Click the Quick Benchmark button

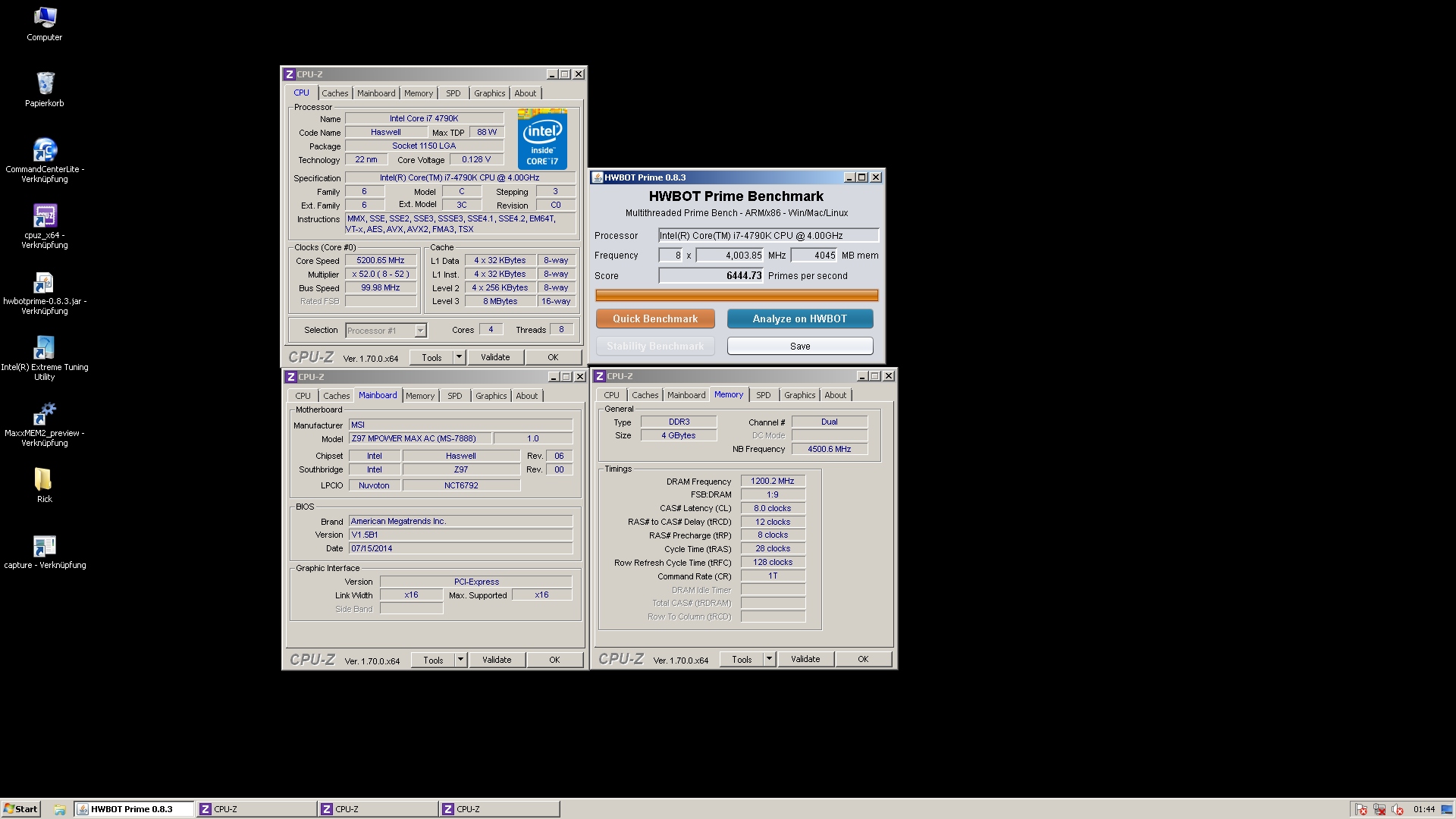tap(655, 319)
